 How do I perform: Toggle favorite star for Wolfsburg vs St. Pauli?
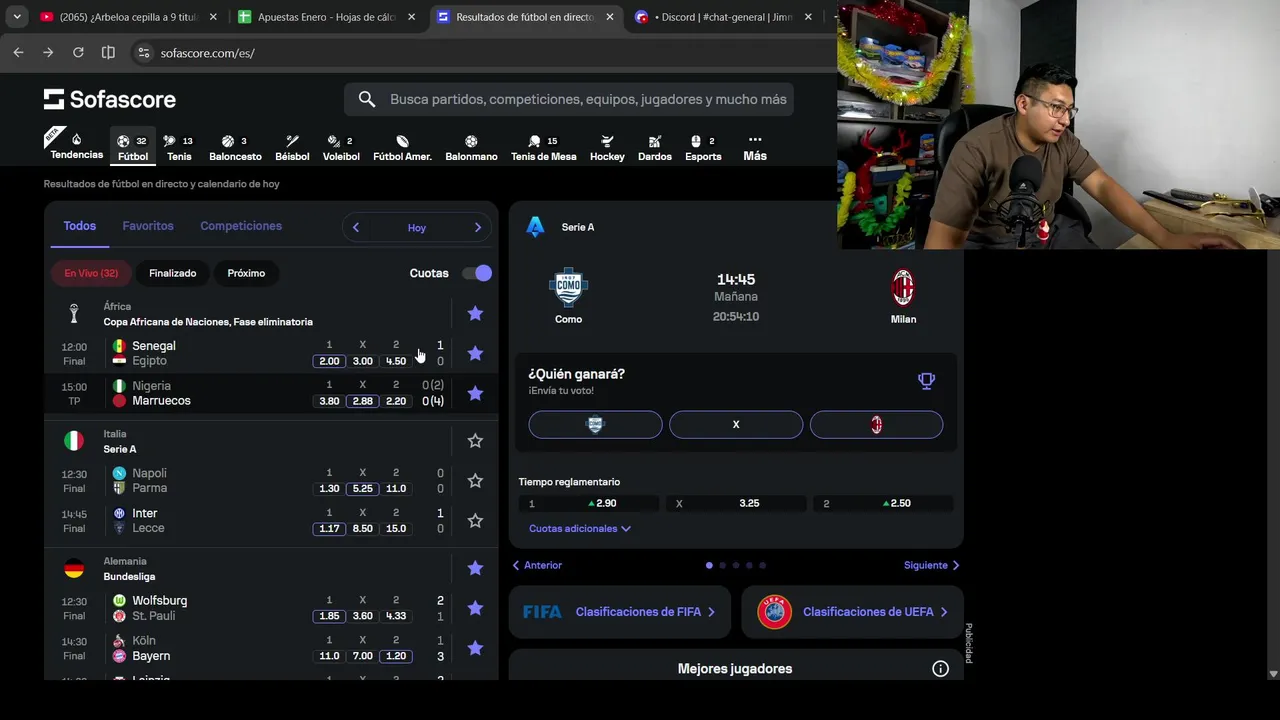[475, 608]
